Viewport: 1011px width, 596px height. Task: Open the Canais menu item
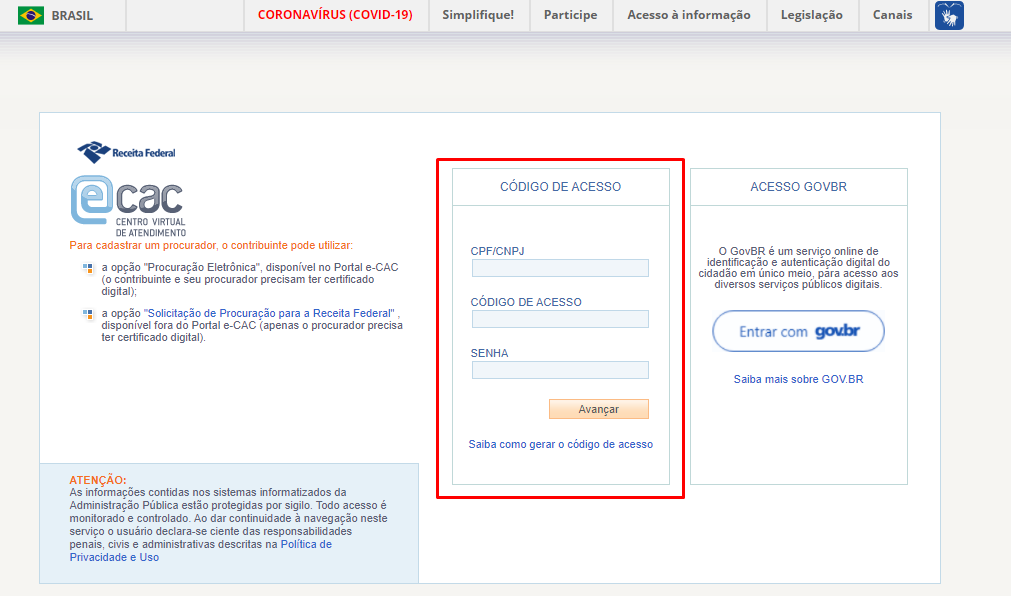point(892,15)
